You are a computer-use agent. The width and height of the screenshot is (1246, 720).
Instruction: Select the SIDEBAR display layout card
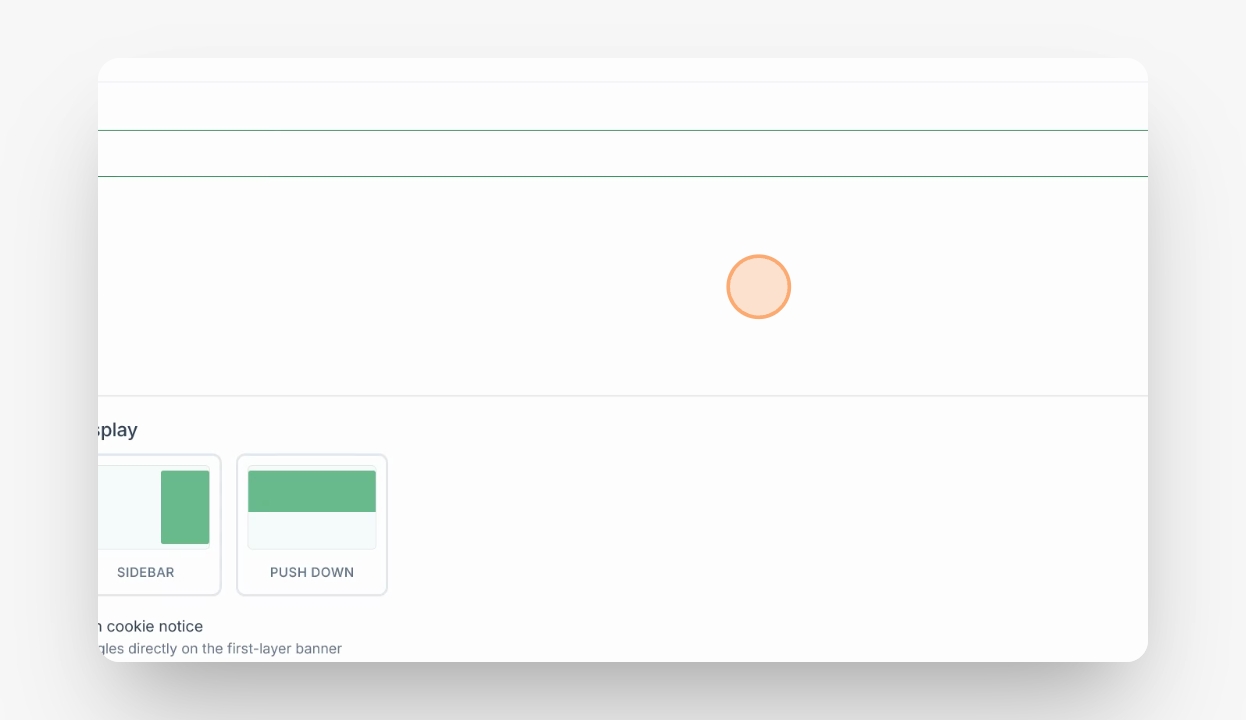(x=159, y=525)
